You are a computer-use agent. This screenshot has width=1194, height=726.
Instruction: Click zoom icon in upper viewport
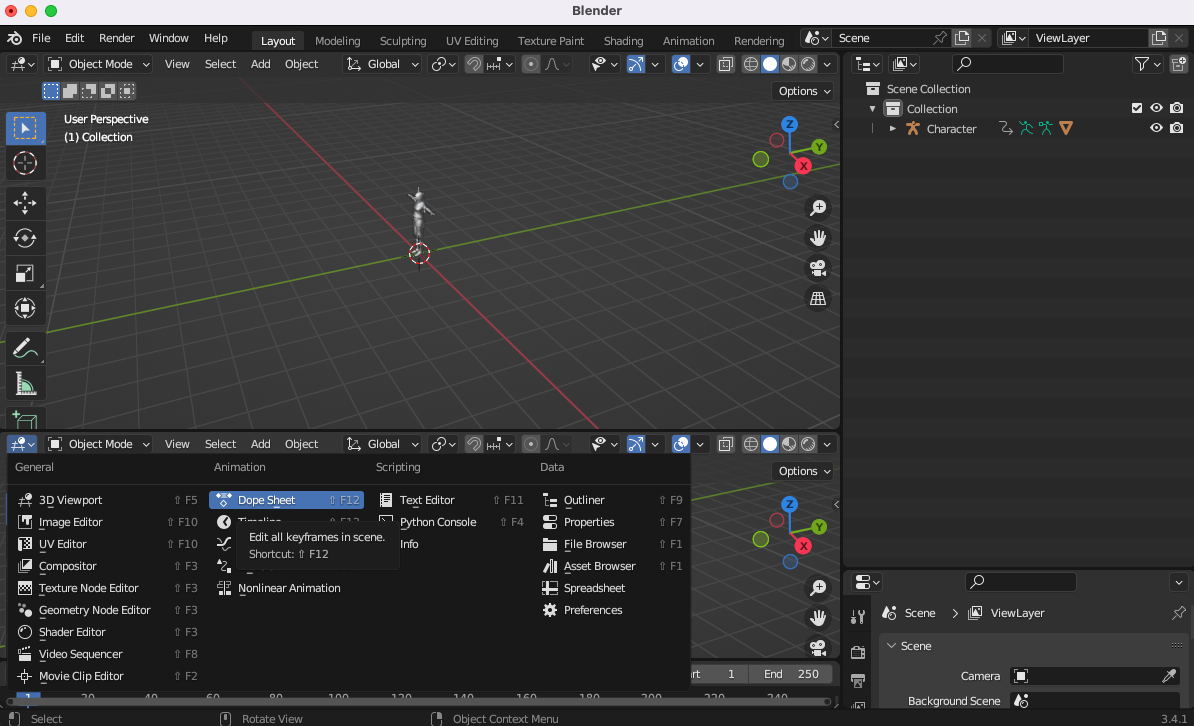click(818, 207)
